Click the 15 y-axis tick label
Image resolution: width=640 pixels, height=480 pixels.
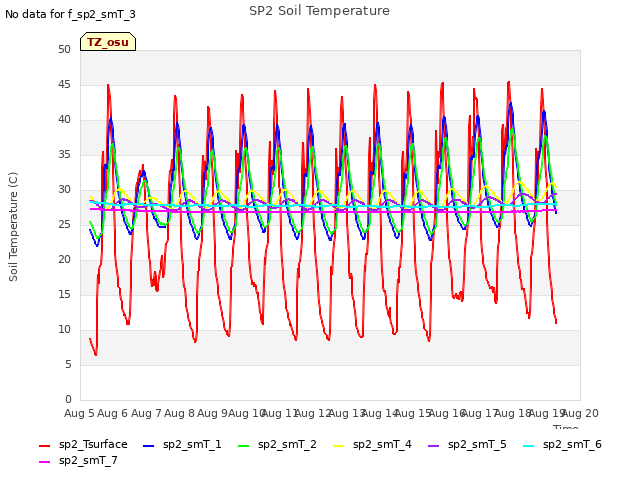64,294
